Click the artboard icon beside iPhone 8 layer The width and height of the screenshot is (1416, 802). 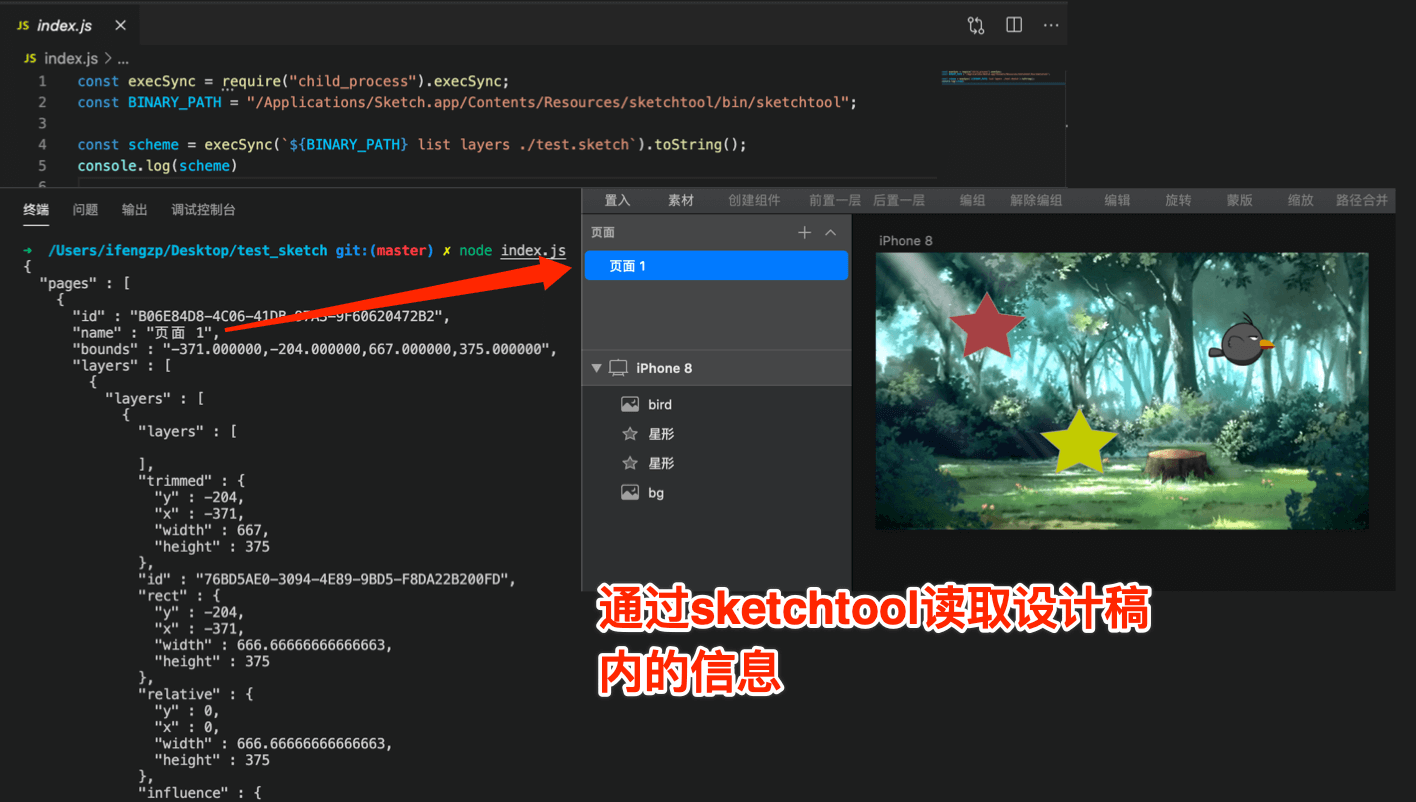pos(618,368)
